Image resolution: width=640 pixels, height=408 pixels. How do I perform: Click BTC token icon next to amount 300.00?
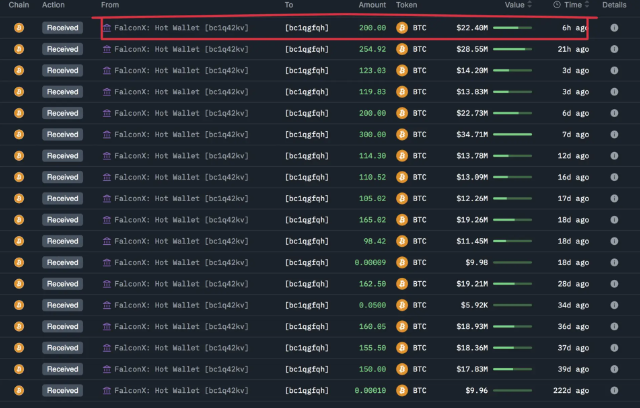[x=402, y=134]
